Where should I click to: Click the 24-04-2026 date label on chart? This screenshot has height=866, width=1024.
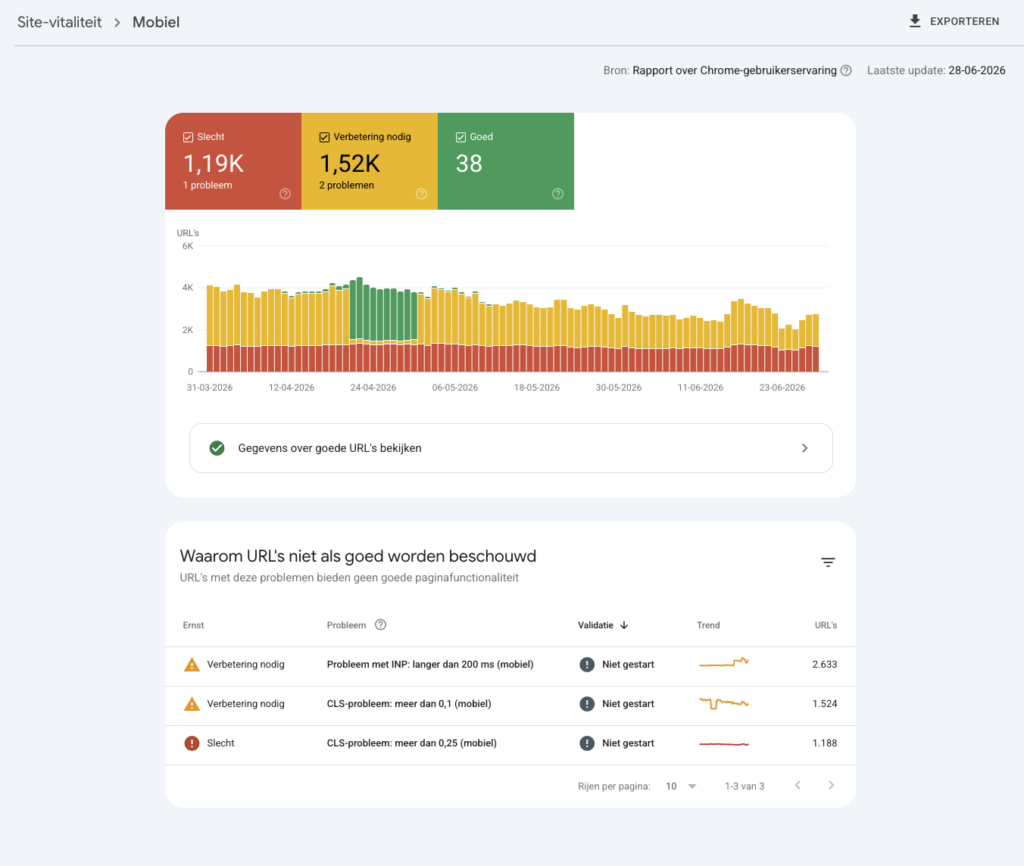[x=373, y=387]
